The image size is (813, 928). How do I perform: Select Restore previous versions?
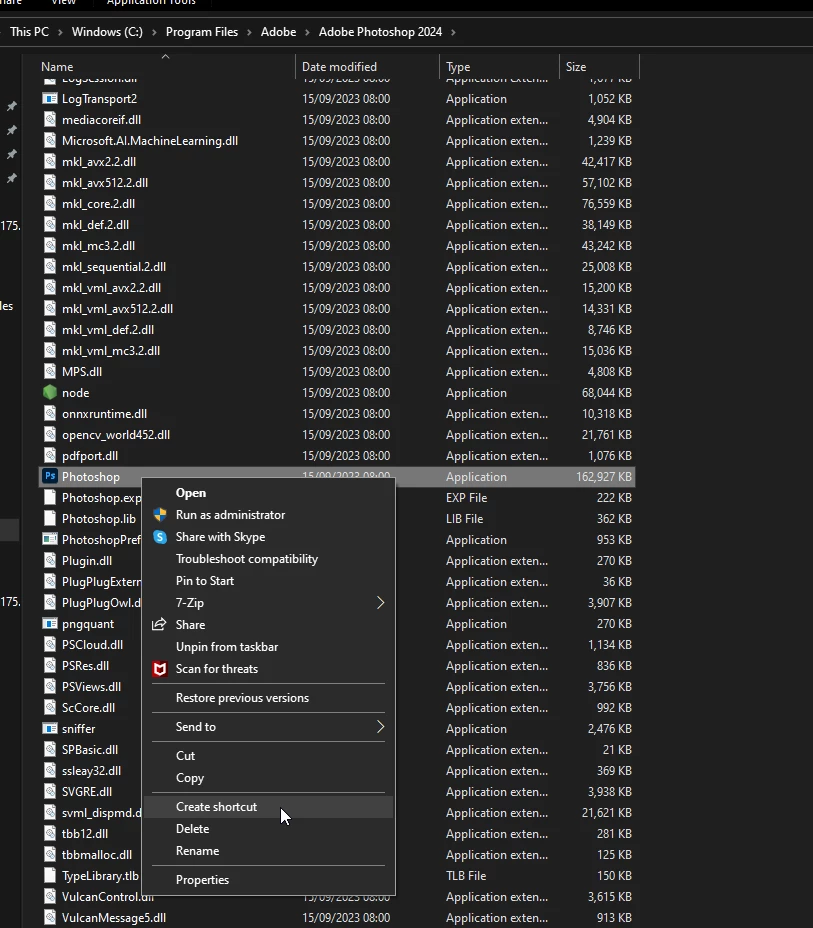click(242, 698)
